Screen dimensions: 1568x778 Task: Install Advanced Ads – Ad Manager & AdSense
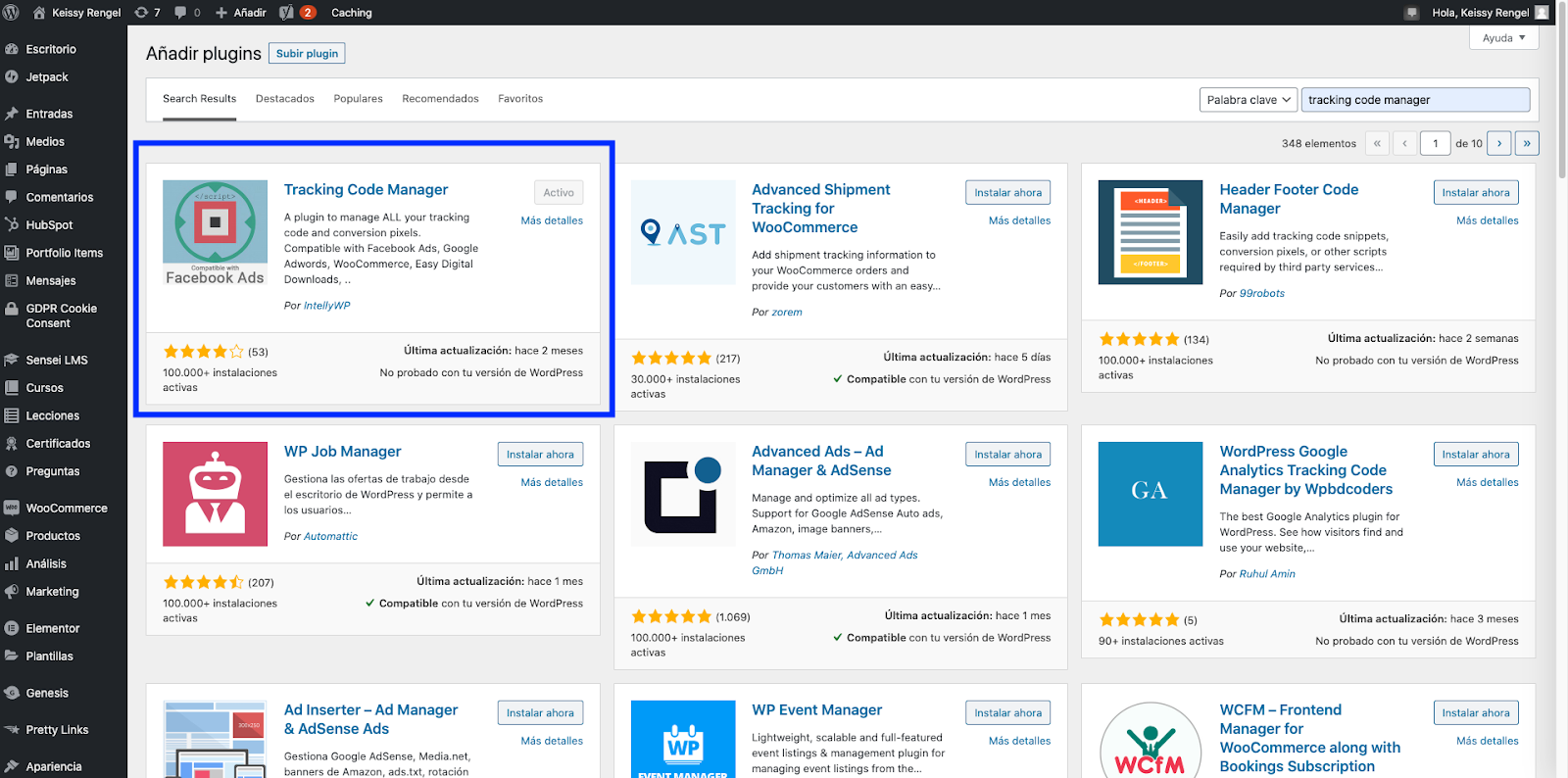pos(1007,455)
